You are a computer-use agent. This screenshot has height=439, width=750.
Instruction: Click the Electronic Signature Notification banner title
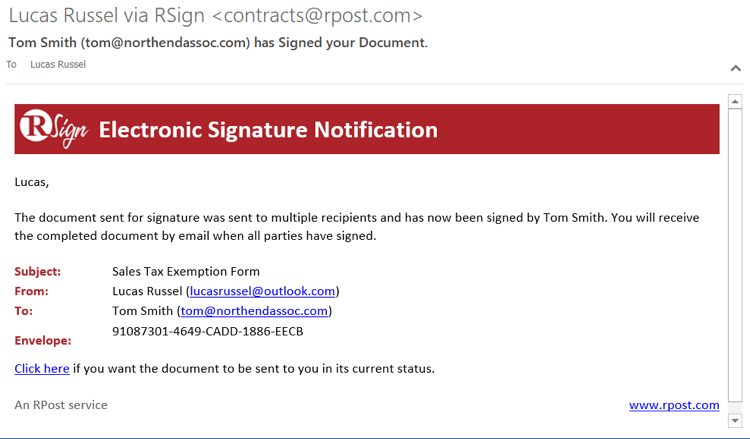point(268,130)
